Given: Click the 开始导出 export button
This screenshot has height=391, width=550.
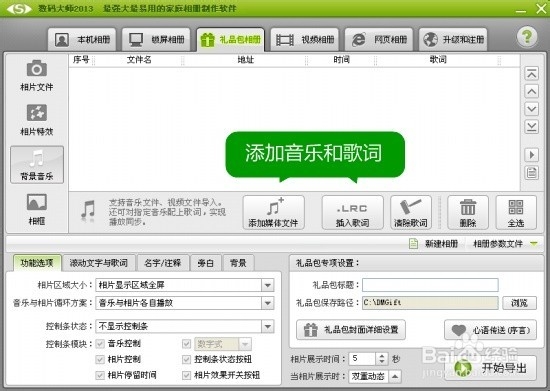Looking at the screenshot, I should click(x=490, y=368).
